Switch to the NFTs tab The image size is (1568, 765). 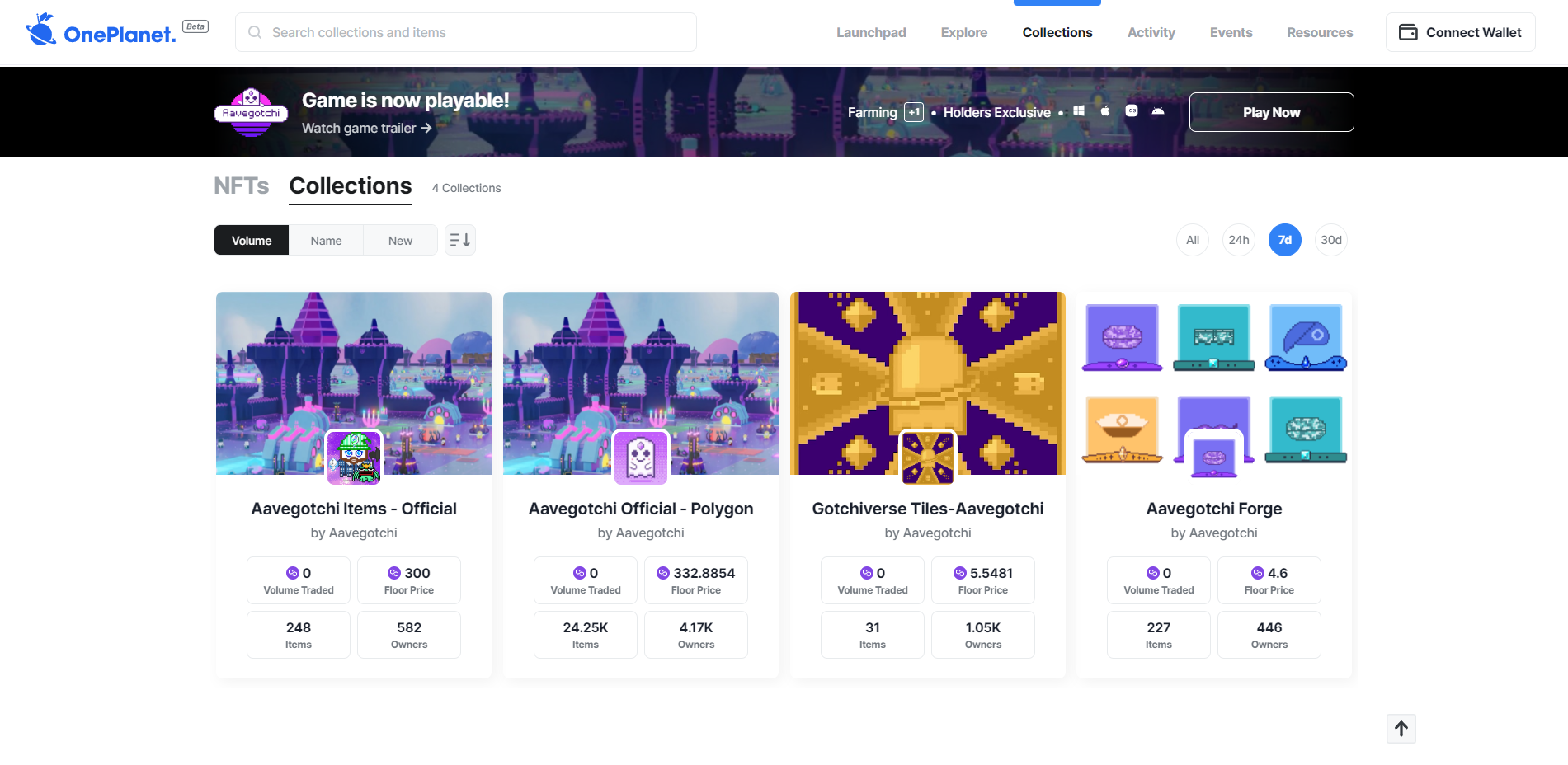(242, 186)
